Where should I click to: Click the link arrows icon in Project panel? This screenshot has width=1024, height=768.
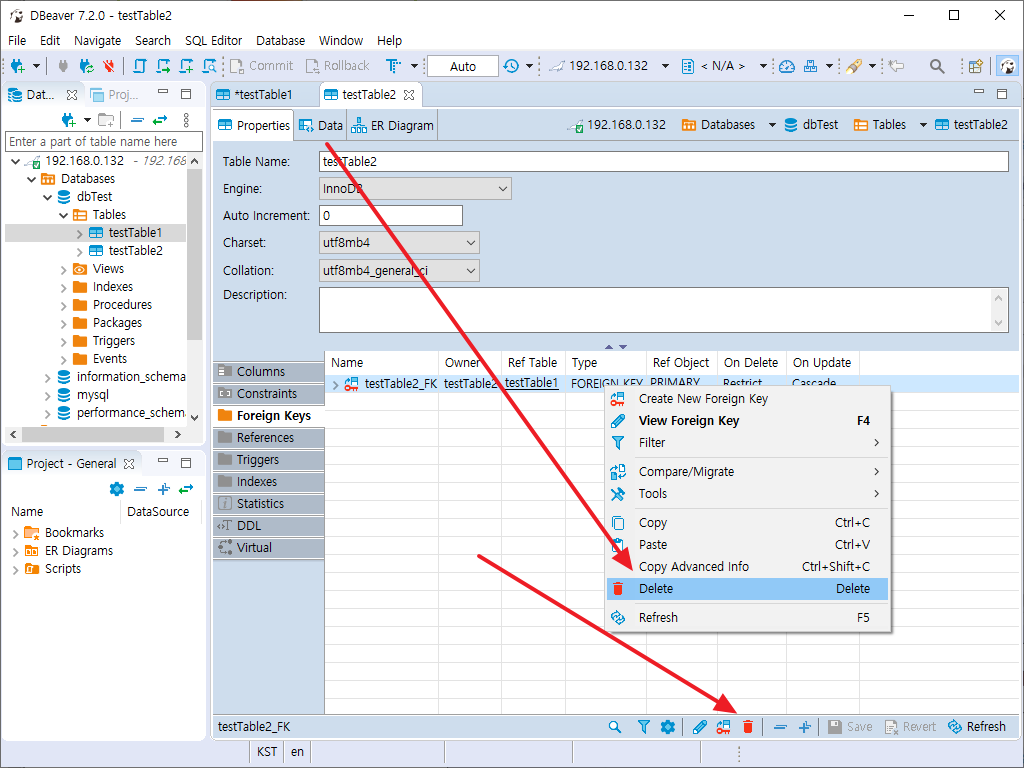click(186, 488)
